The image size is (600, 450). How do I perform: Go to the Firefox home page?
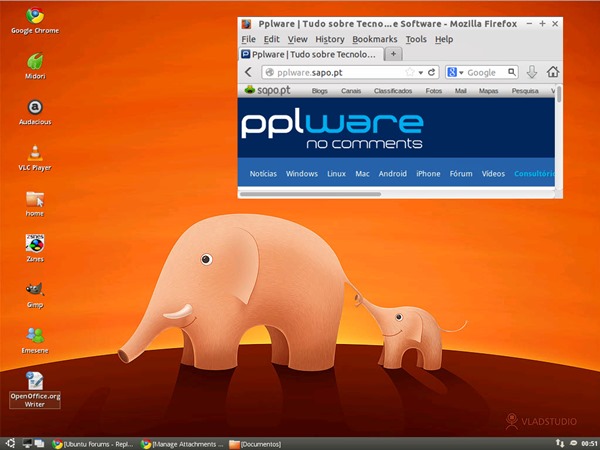coord(553,72)
